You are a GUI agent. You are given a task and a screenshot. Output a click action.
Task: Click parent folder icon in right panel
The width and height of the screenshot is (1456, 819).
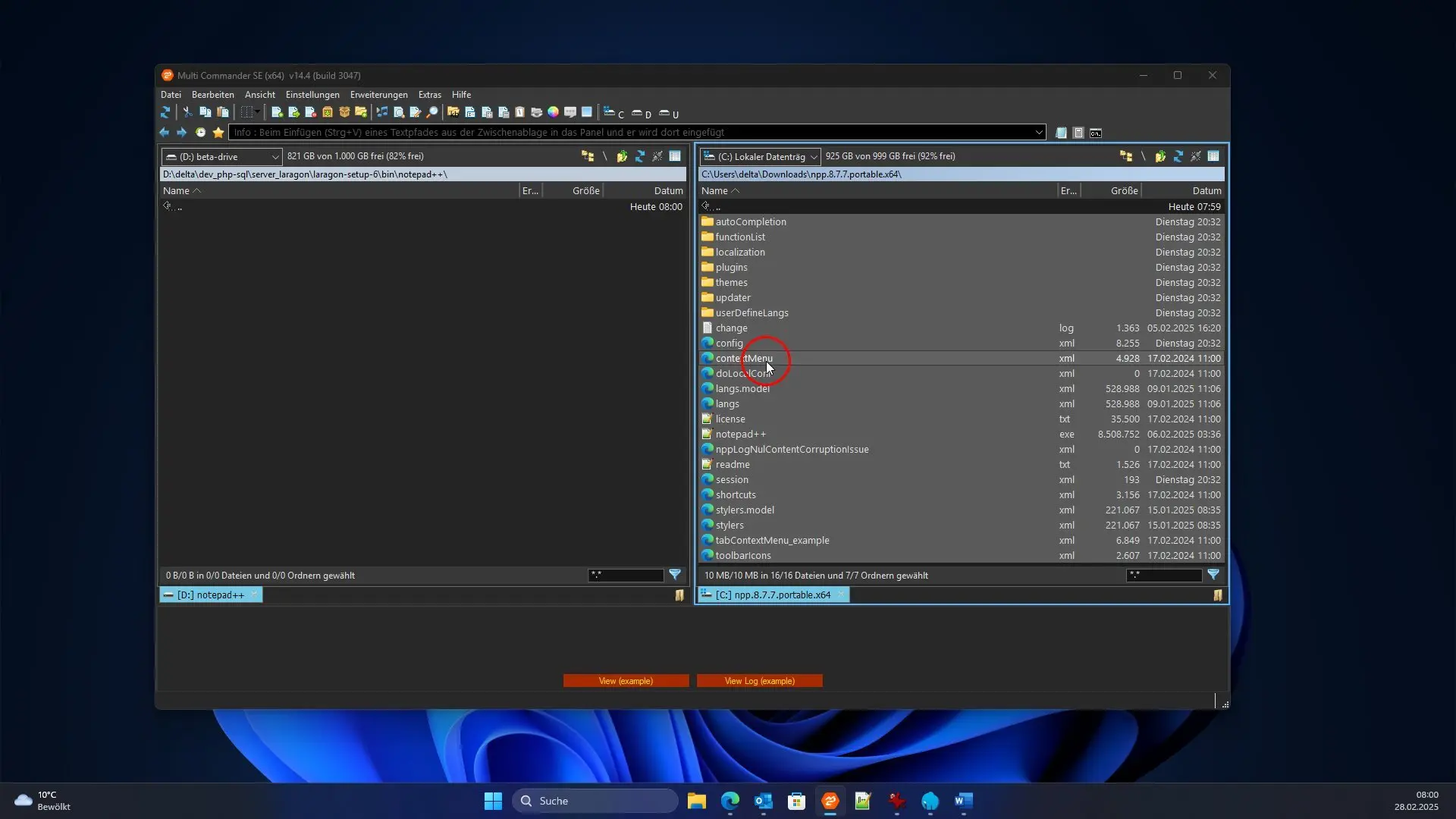coord(1160,156)
